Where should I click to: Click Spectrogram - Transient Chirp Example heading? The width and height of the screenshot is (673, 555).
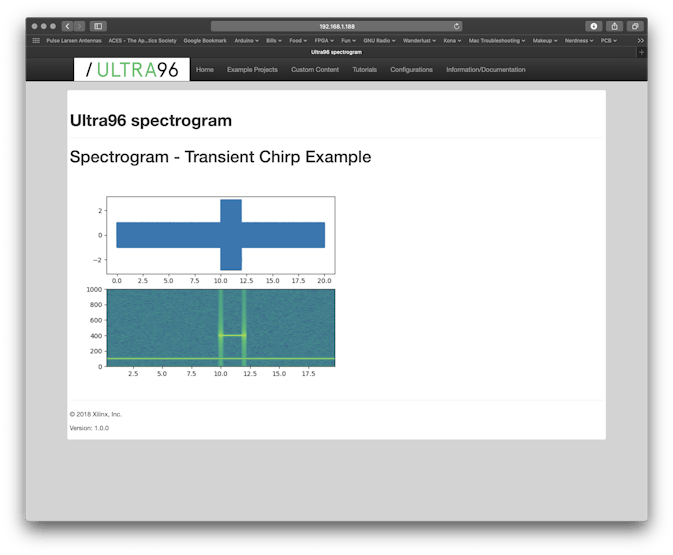pyautogui.click(x=220, y=157)
